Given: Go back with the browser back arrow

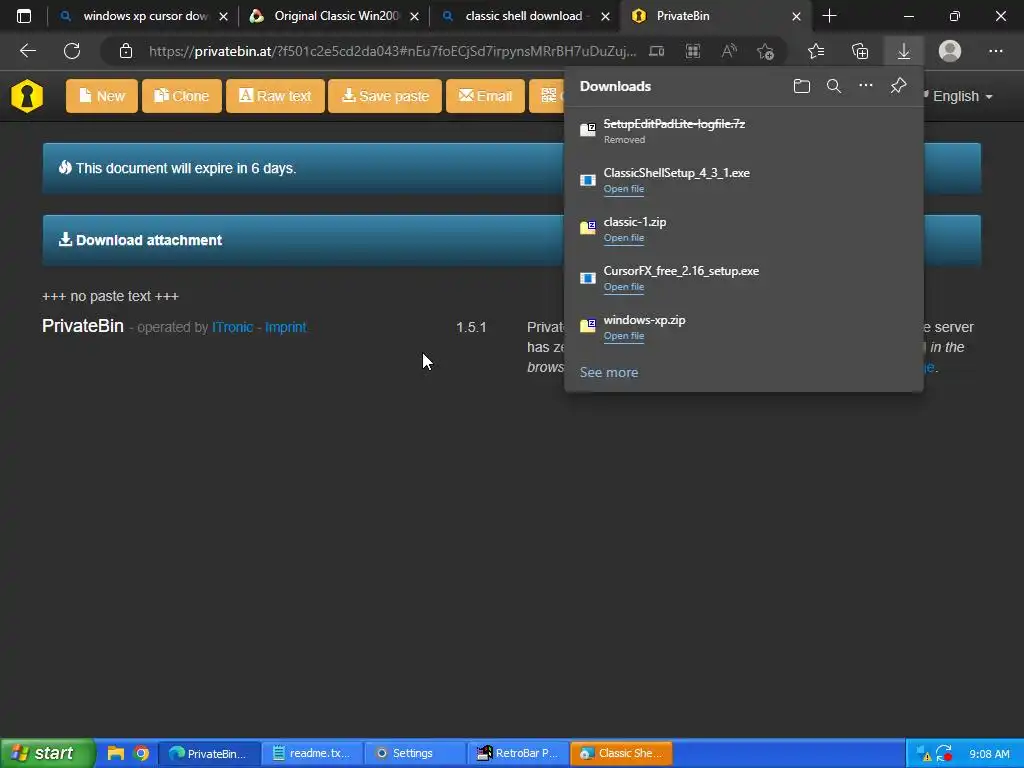Looking at the screenshot, I should click(x=27, y=51).
